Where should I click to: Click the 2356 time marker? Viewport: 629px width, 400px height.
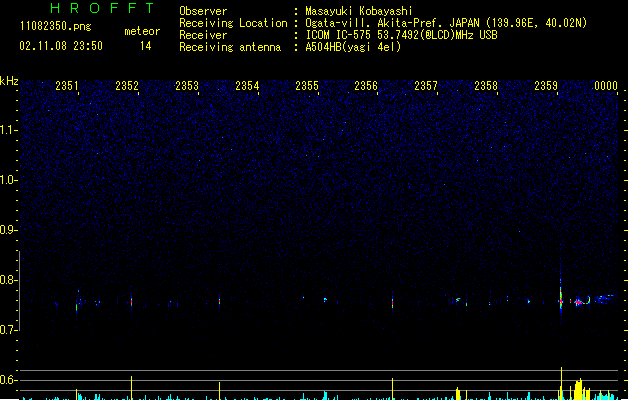[366, 86]
